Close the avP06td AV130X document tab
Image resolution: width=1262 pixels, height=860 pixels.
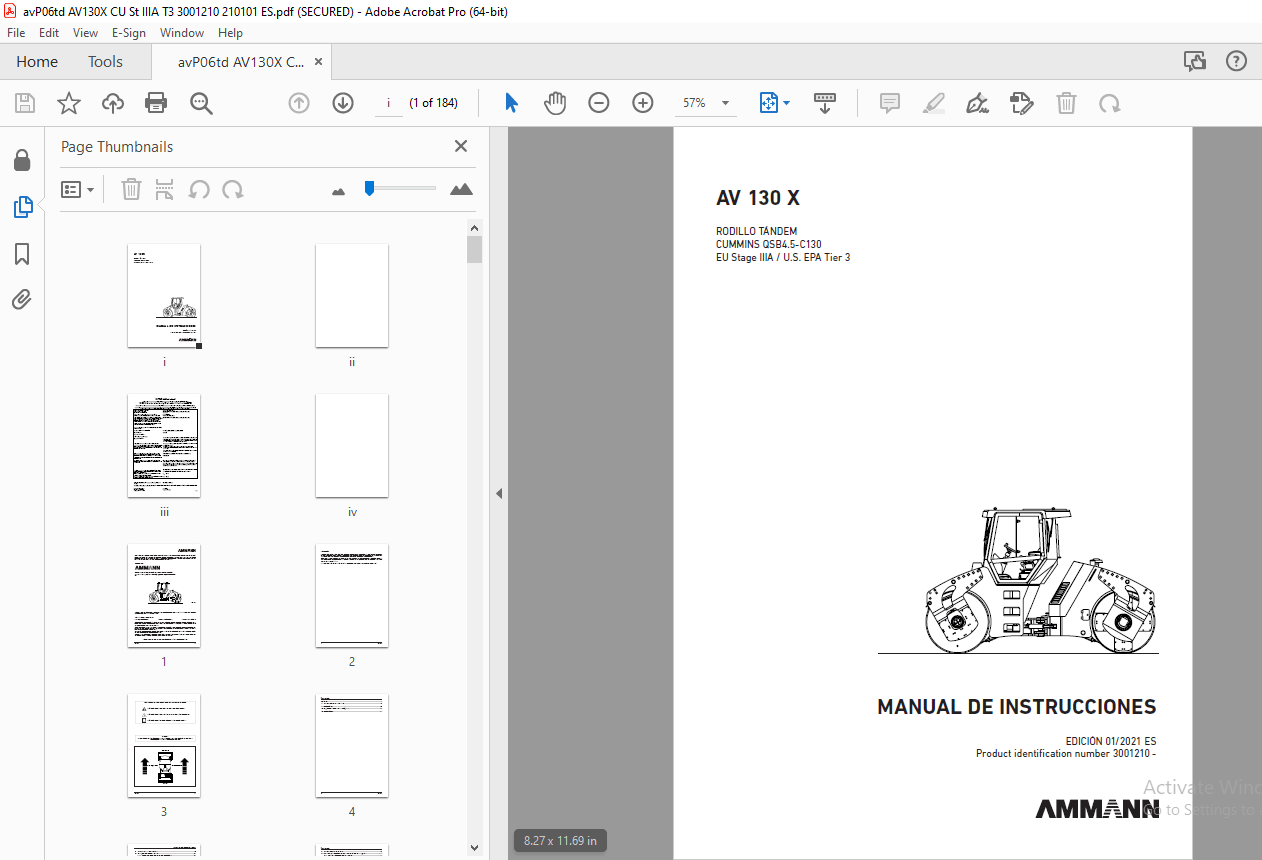(318, 61)
